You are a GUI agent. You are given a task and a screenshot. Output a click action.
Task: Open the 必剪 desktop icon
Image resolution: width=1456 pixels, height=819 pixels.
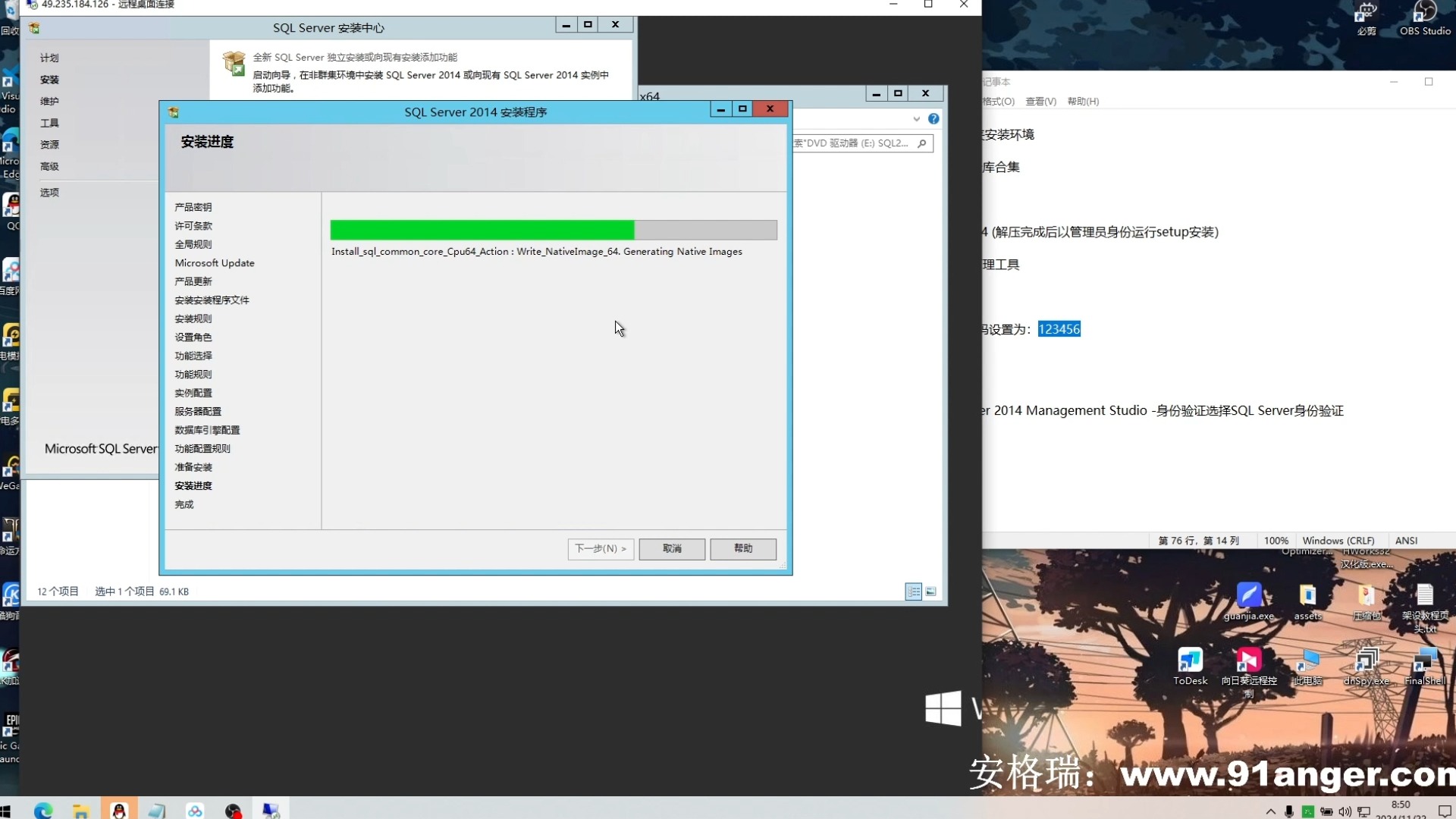[x=1367, y=18]
